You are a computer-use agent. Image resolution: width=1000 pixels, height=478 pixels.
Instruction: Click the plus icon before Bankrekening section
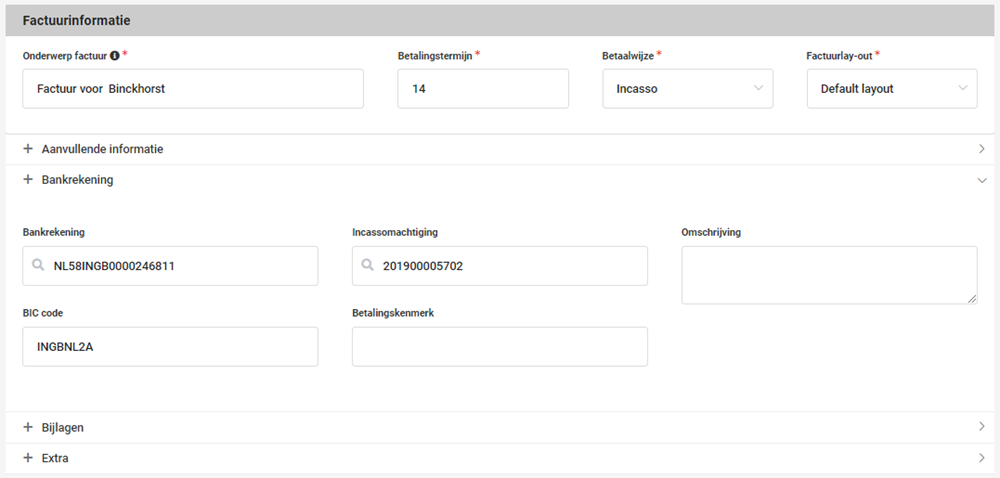(x=27, y=180)
